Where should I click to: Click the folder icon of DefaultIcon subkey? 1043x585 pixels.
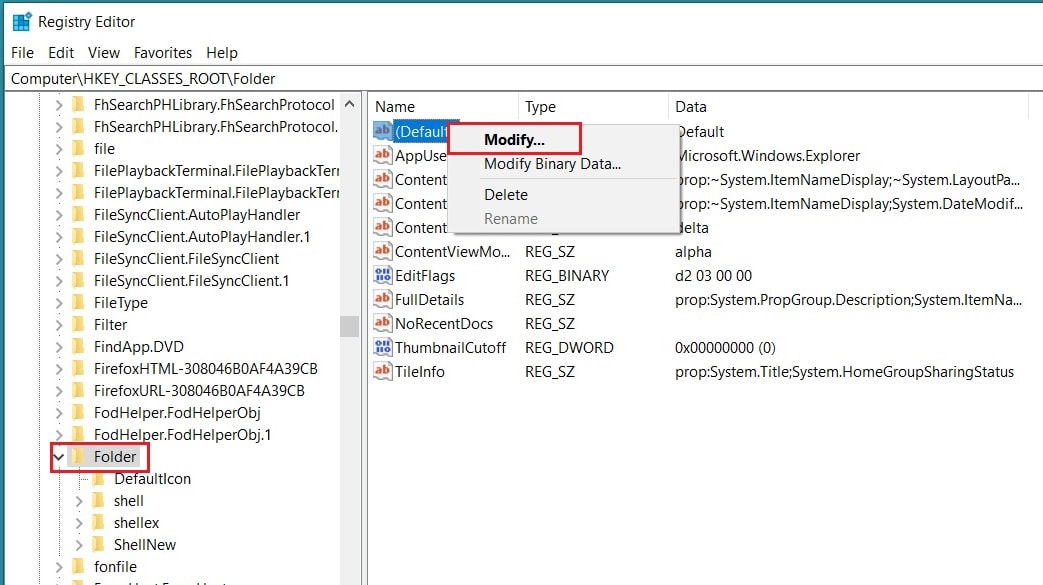(x=98, y=478)
